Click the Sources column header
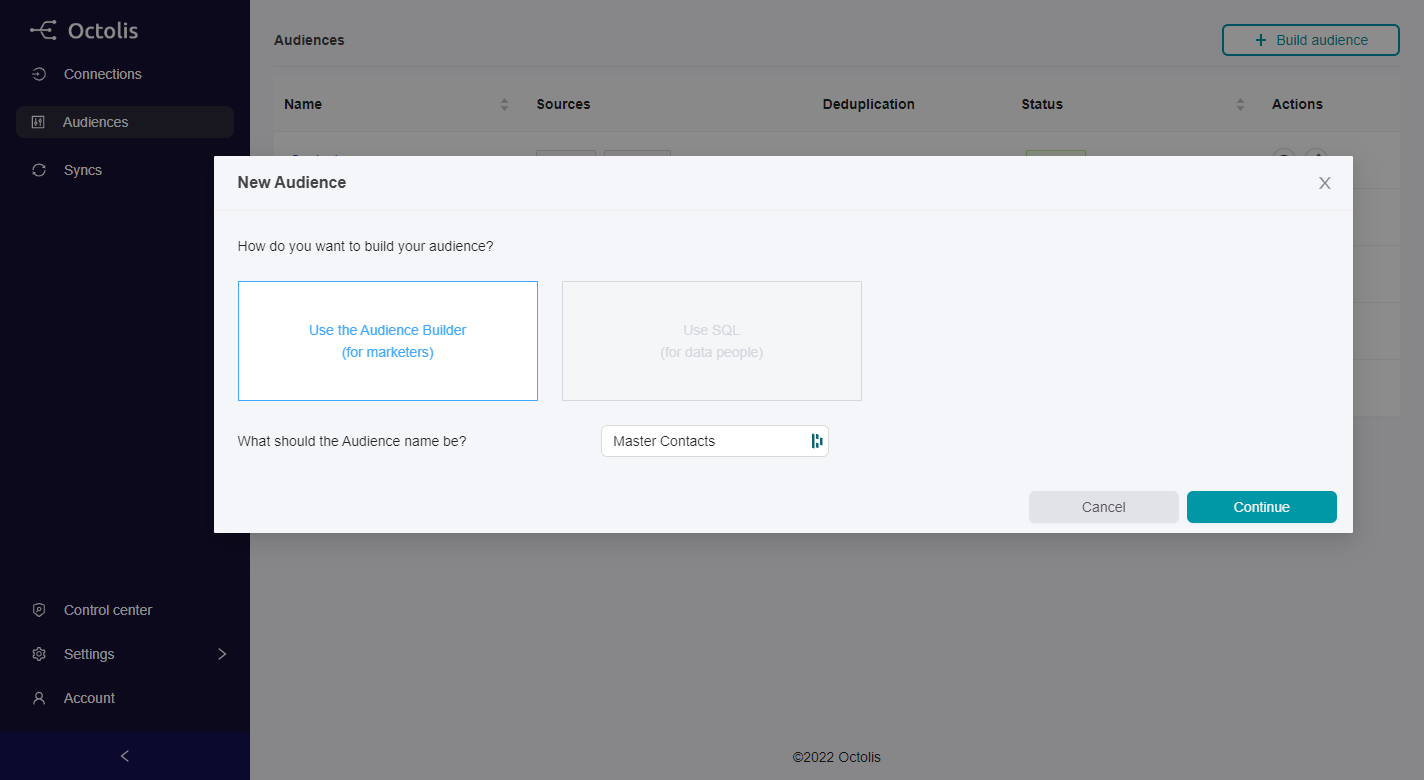 (564, 104)
